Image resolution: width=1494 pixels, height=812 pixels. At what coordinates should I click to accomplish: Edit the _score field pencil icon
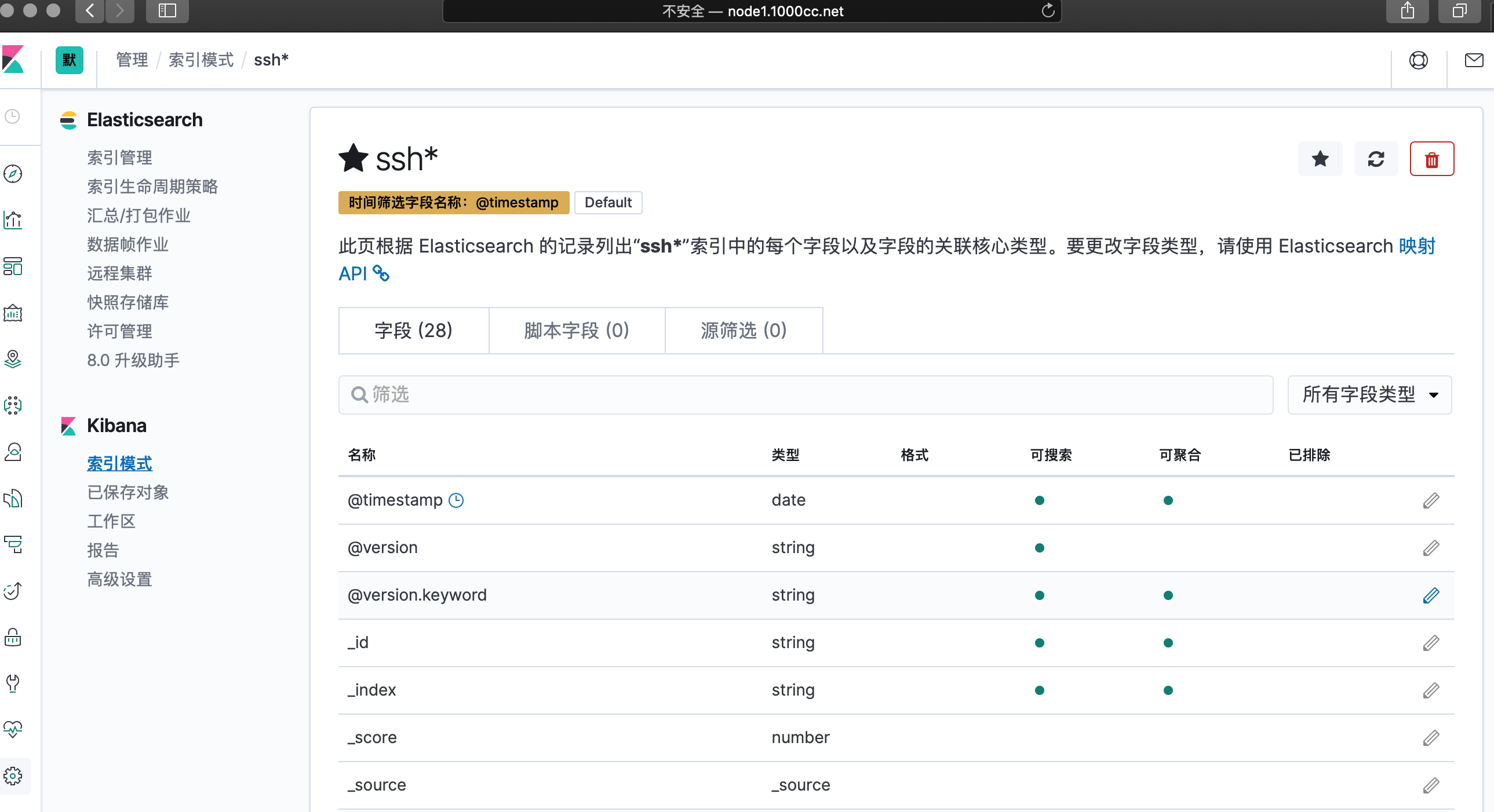click(x=1430, y=738)
